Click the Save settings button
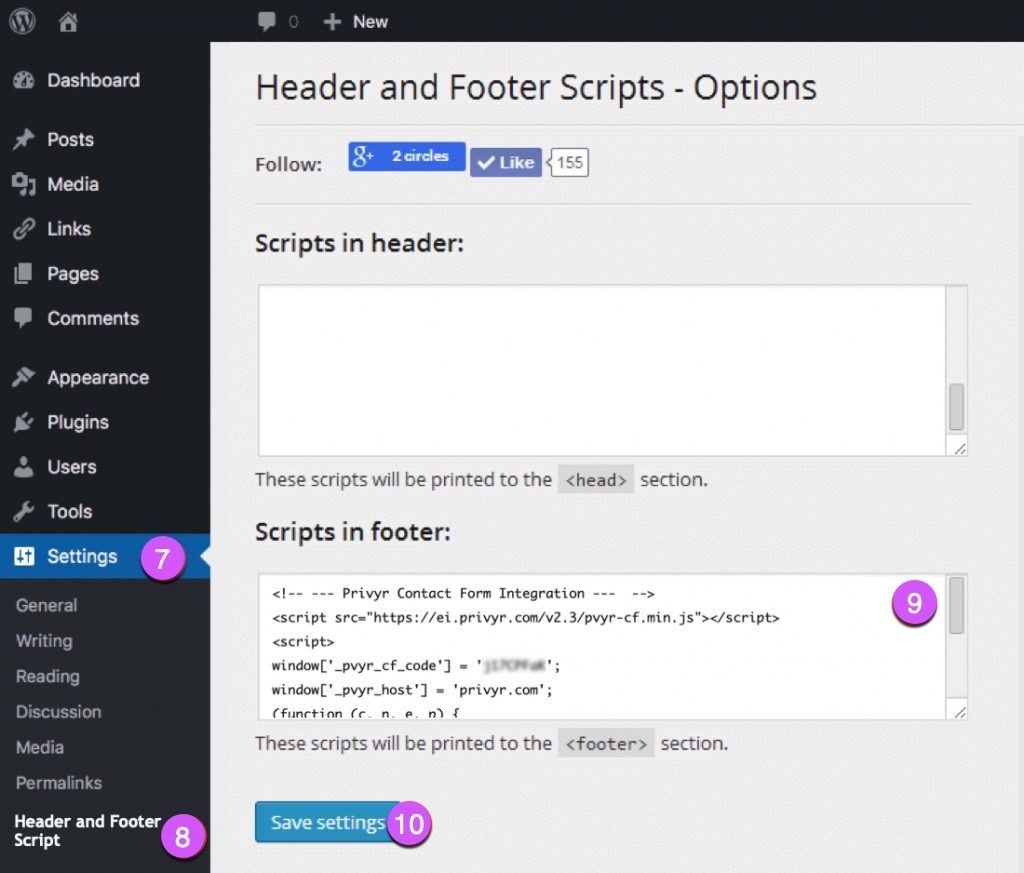 [x=328, y=822]
